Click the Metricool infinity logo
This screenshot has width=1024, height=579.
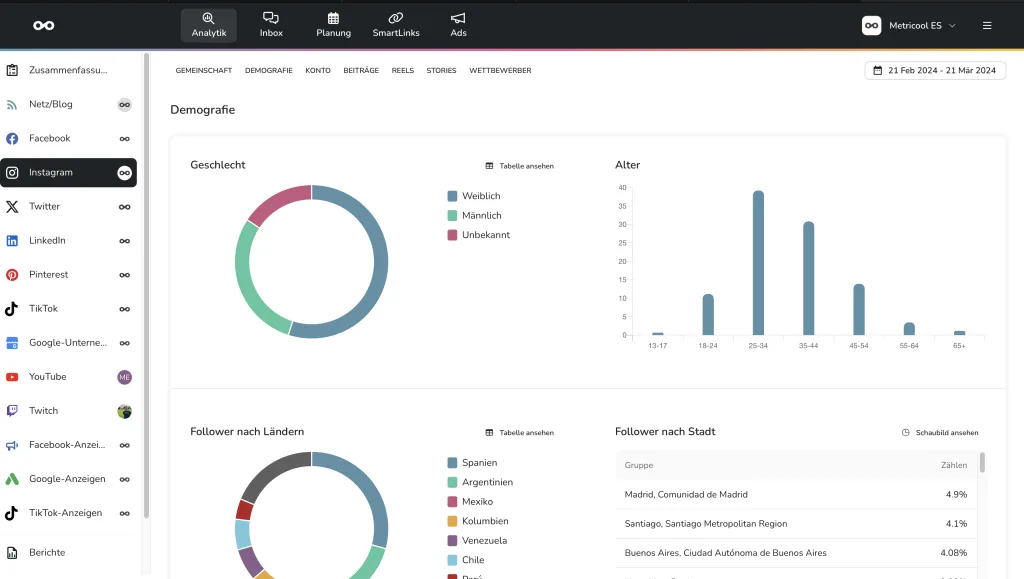pyautogui.click(x=43, y=25)
